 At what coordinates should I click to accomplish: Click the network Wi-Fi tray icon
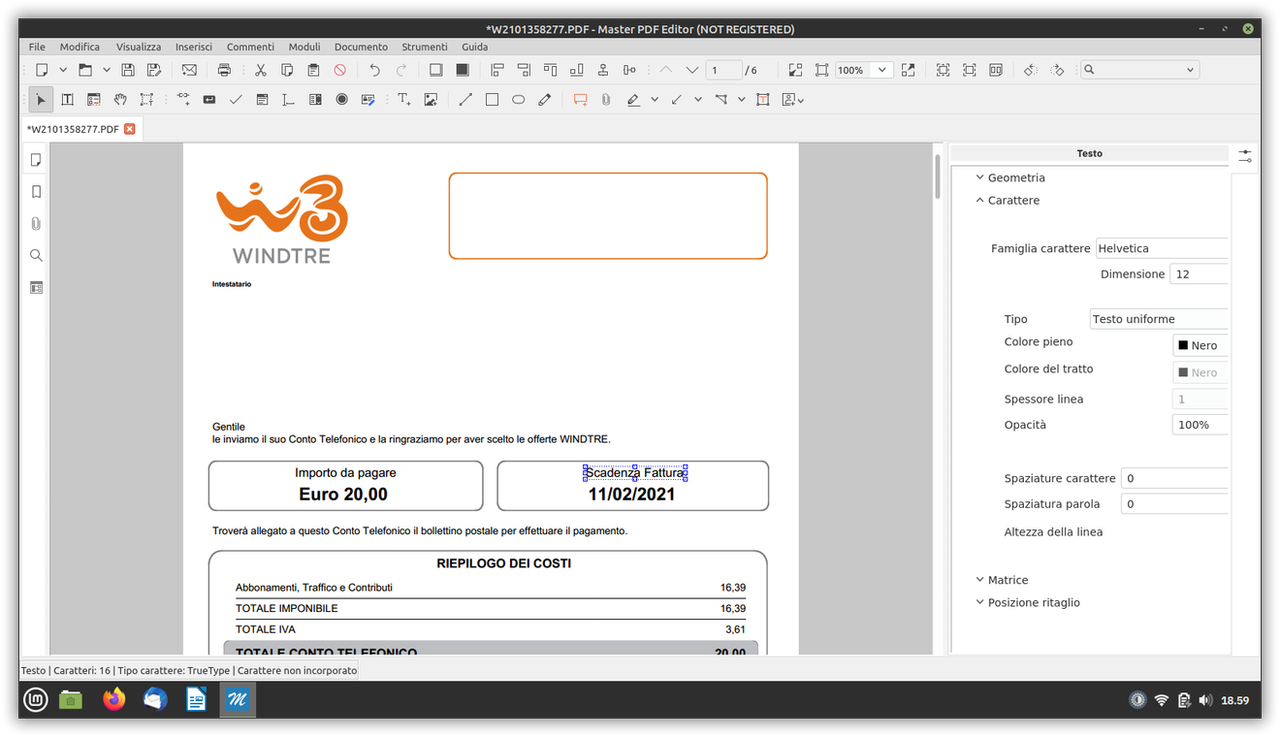pyautogui.click(x=1161, y=700)
